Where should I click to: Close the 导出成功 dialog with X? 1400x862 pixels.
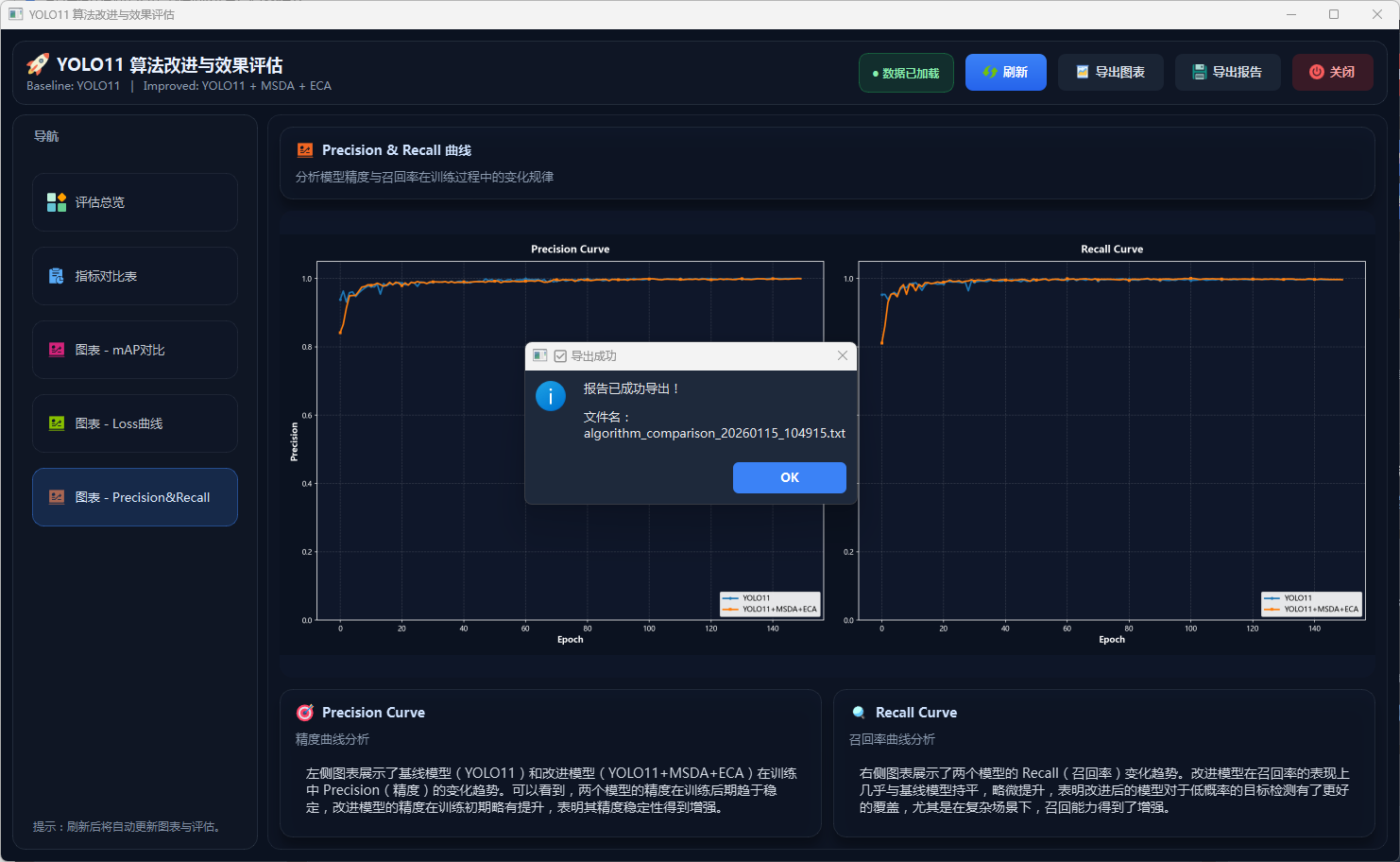point(842,355)
